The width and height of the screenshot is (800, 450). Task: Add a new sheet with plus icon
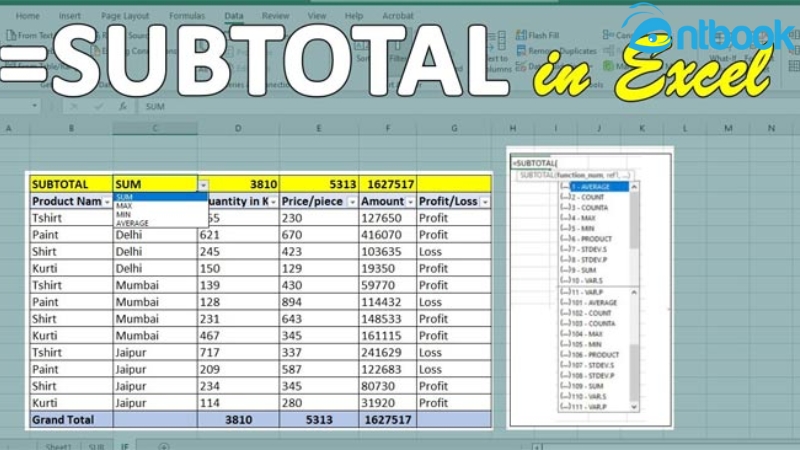click(164, 446)
